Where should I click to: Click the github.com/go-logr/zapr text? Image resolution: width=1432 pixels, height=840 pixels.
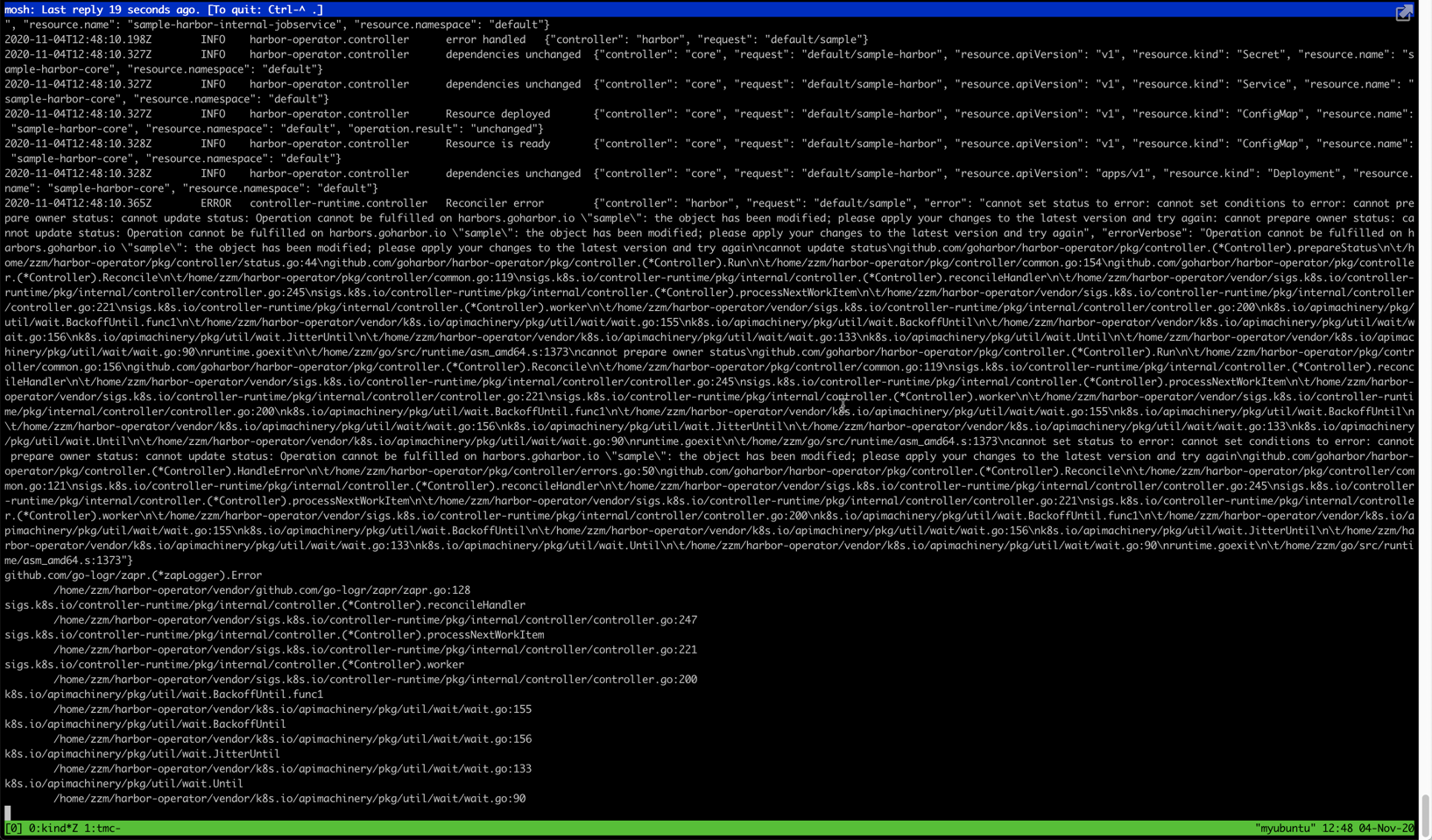coord(131,575)
